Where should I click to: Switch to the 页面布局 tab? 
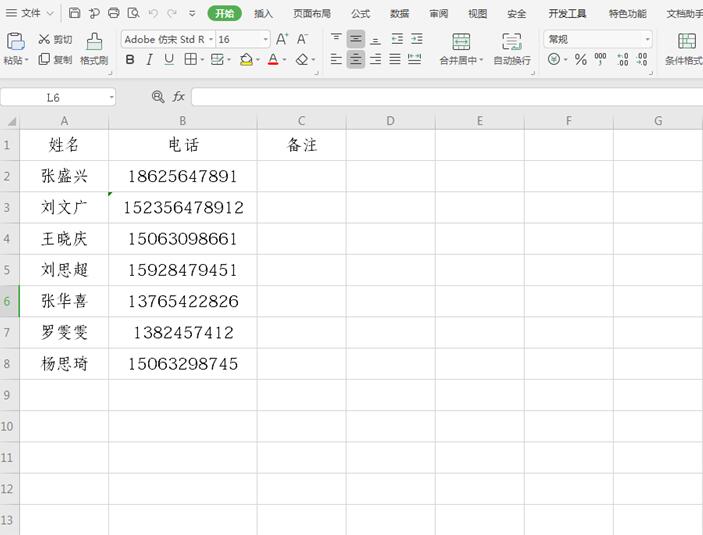tap(312, 13)
